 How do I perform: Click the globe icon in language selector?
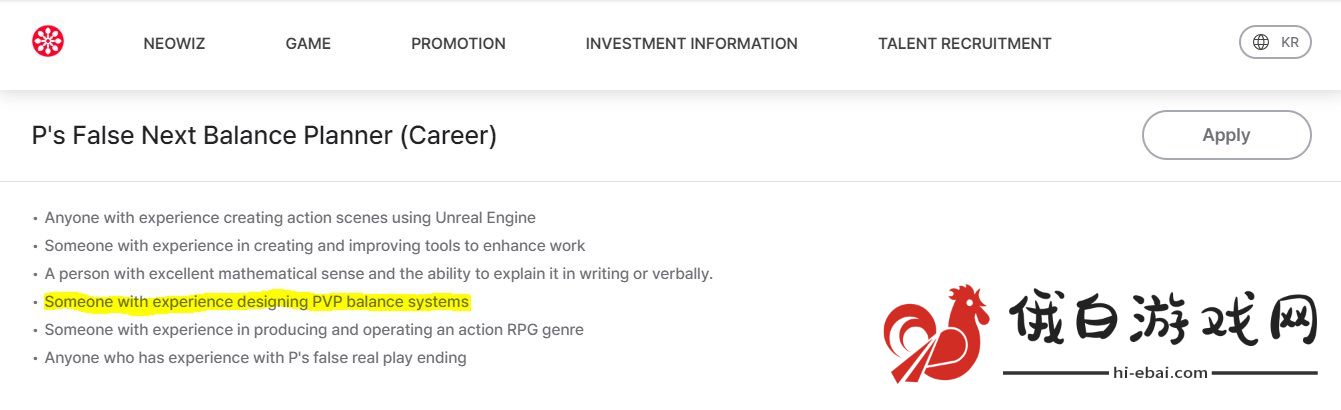point(1261,42)
